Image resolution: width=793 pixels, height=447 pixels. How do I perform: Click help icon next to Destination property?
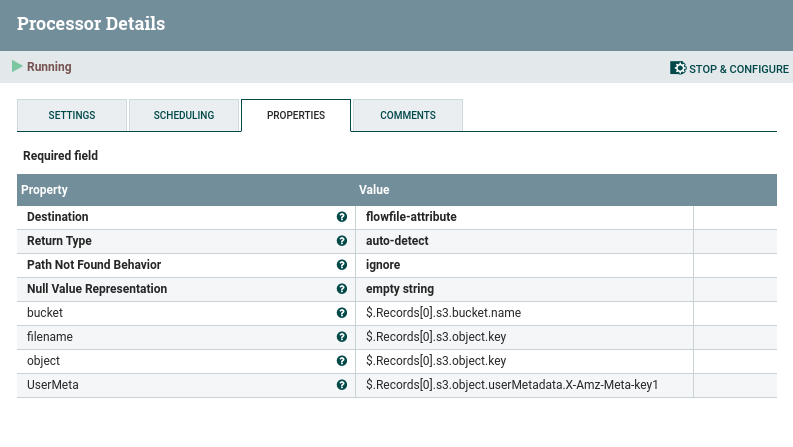pos(342,217)
